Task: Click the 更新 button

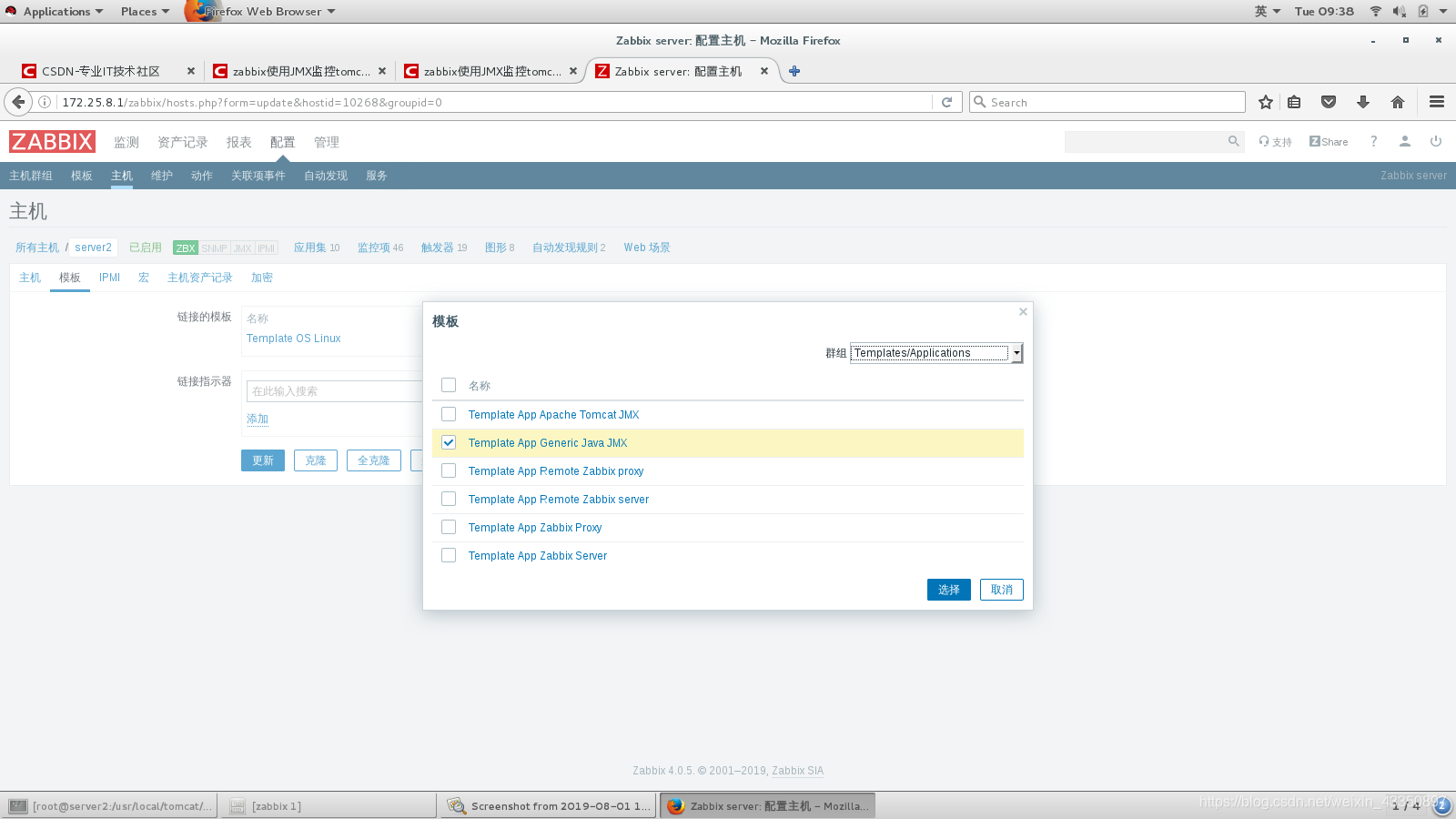Action: tap(263, 460)
